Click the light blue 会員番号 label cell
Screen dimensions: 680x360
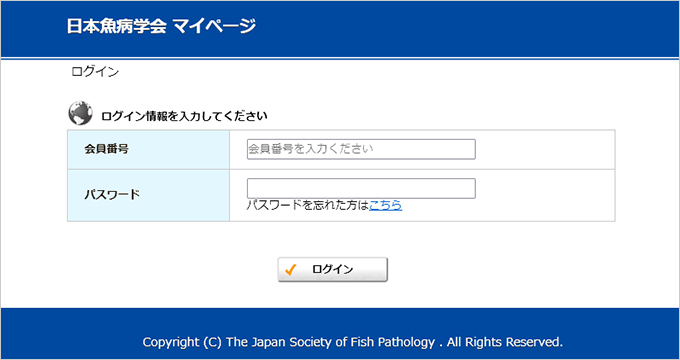tap(148, 150)
